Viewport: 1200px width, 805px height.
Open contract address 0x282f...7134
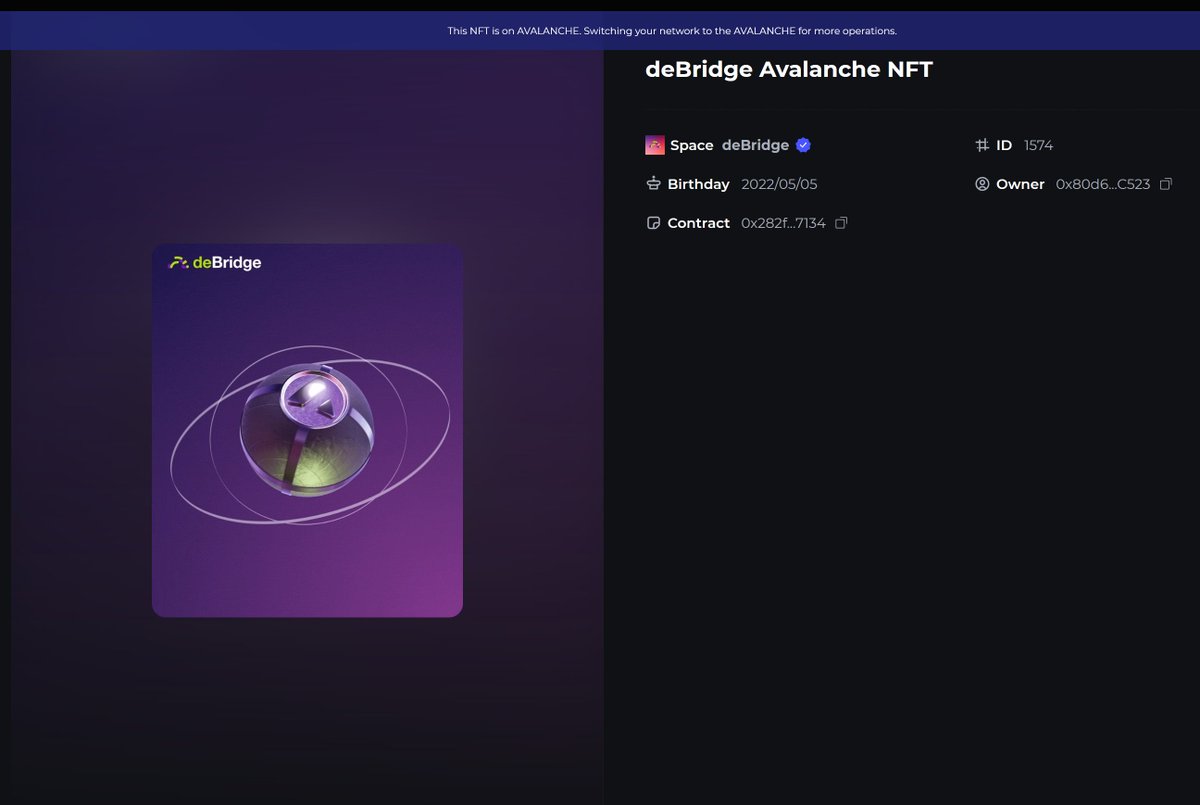click(x=783, y=223)
